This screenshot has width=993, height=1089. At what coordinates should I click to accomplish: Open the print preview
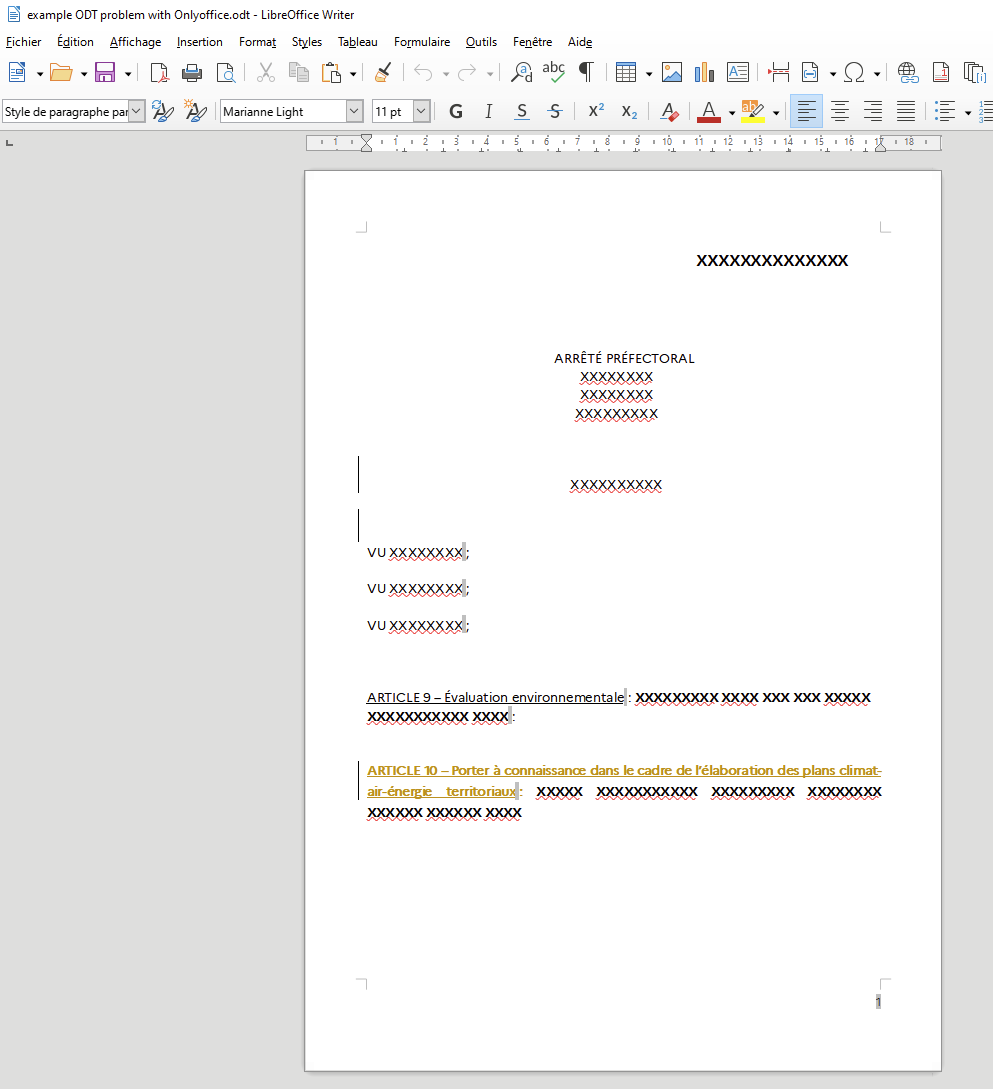(x=226, y=72)
